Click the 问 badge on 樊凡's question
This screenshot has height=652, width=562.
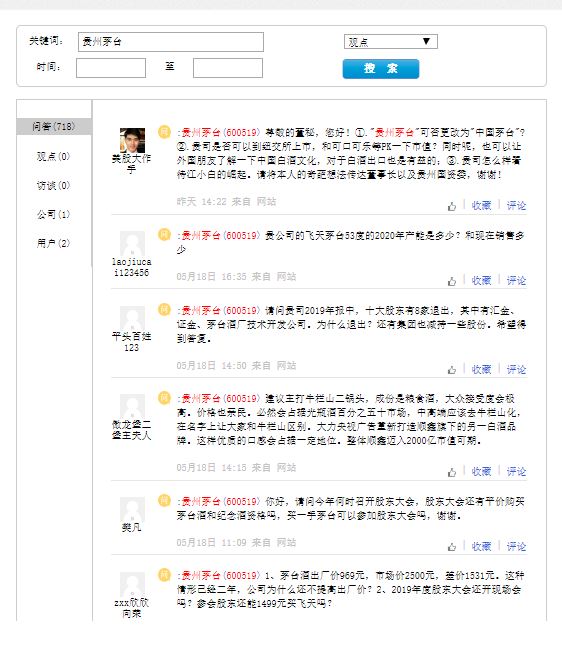point(165,500)
